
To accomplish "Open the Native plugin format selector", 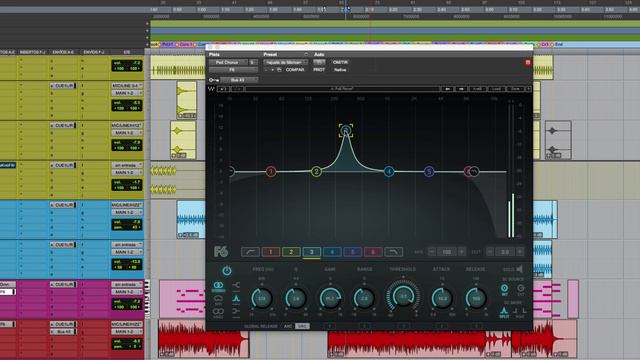I will [x=340, y=70].
